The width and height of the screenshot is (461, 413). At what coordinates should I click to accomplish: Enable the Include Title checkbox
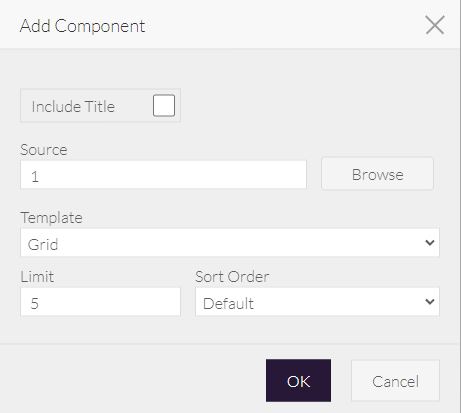164,105
